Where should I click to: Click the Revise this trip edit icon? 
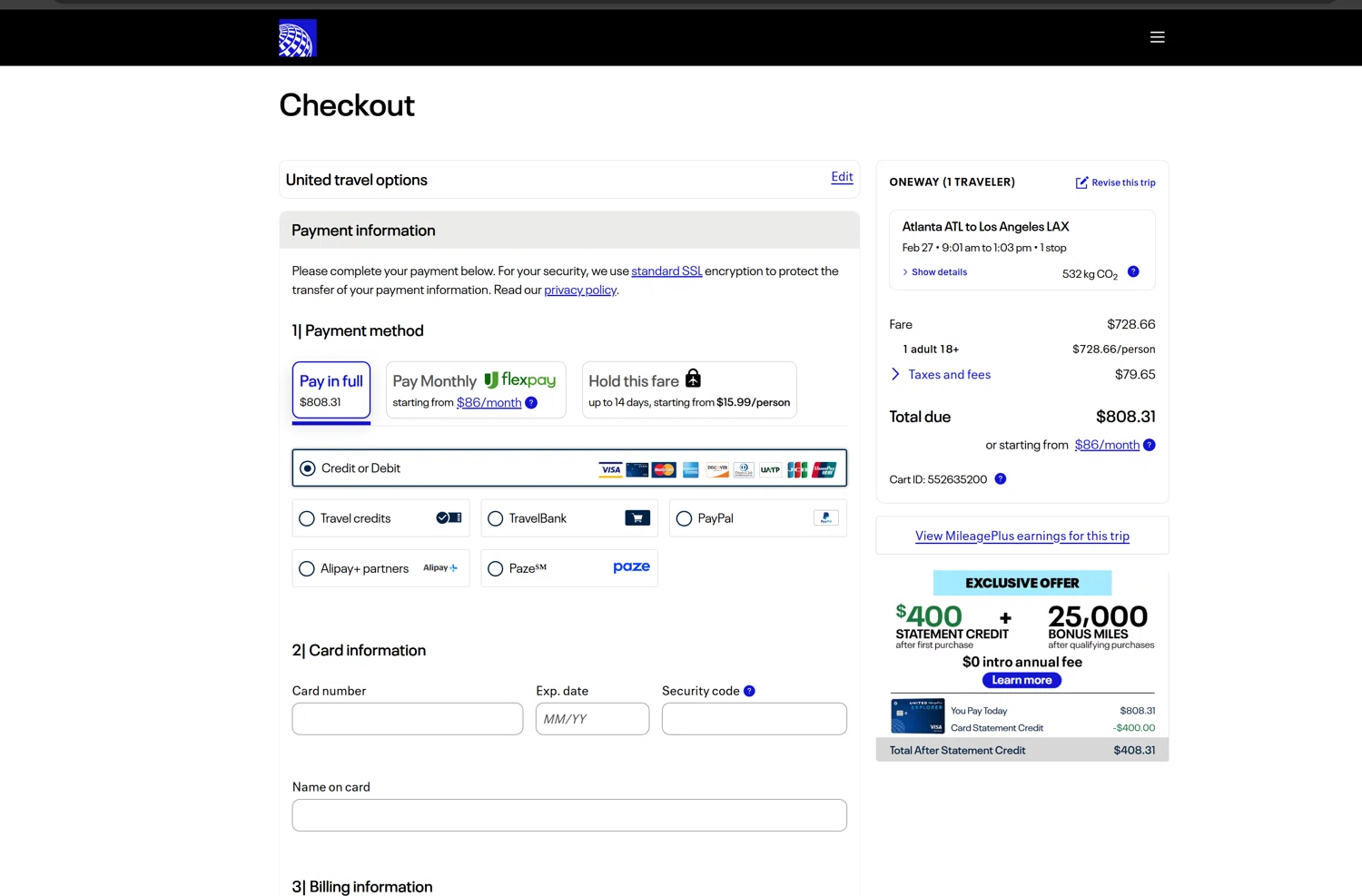pos(1081,182)
